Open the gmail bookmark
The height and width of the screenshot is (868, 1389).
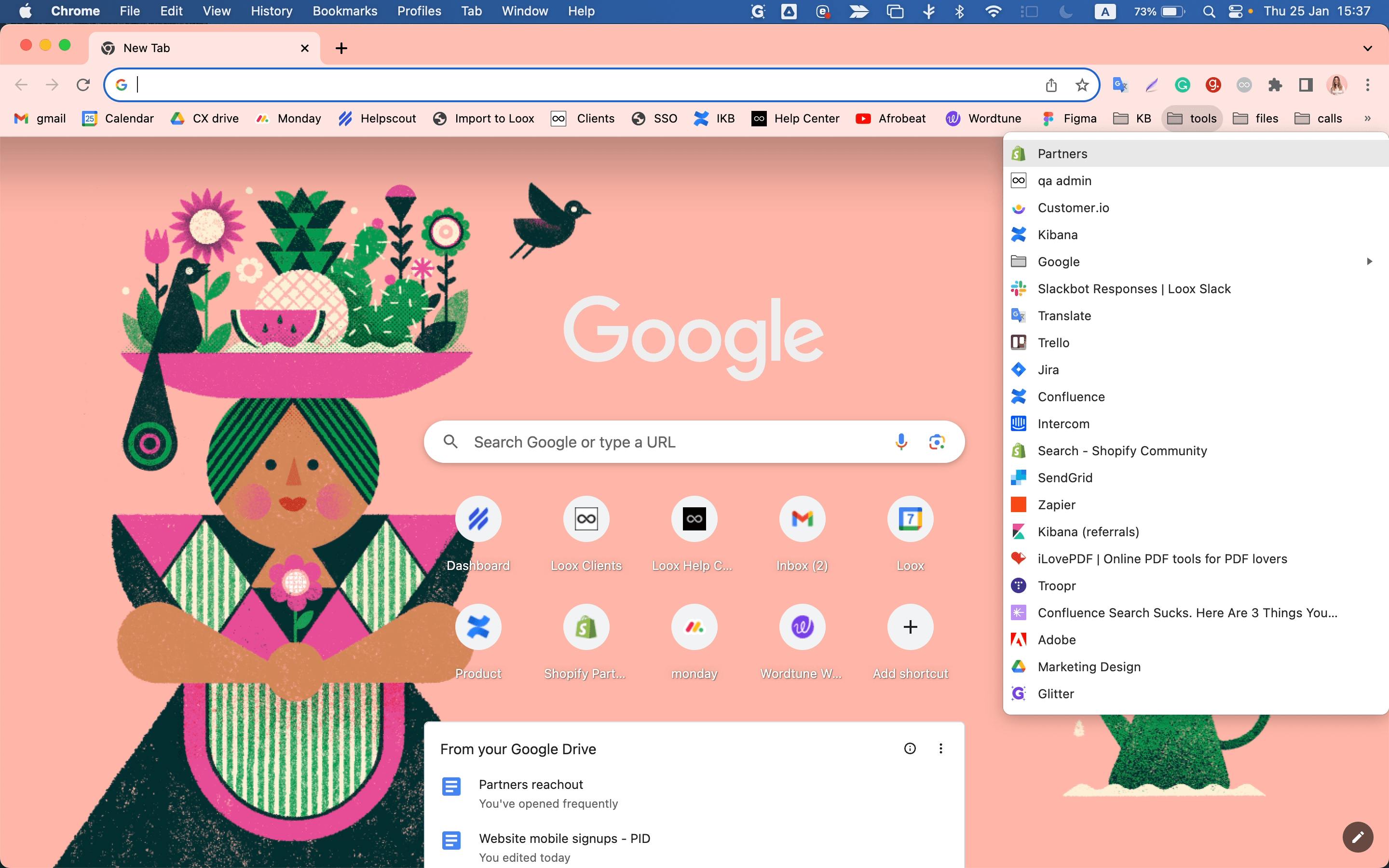pyautogui.click(x=40, y=118)
